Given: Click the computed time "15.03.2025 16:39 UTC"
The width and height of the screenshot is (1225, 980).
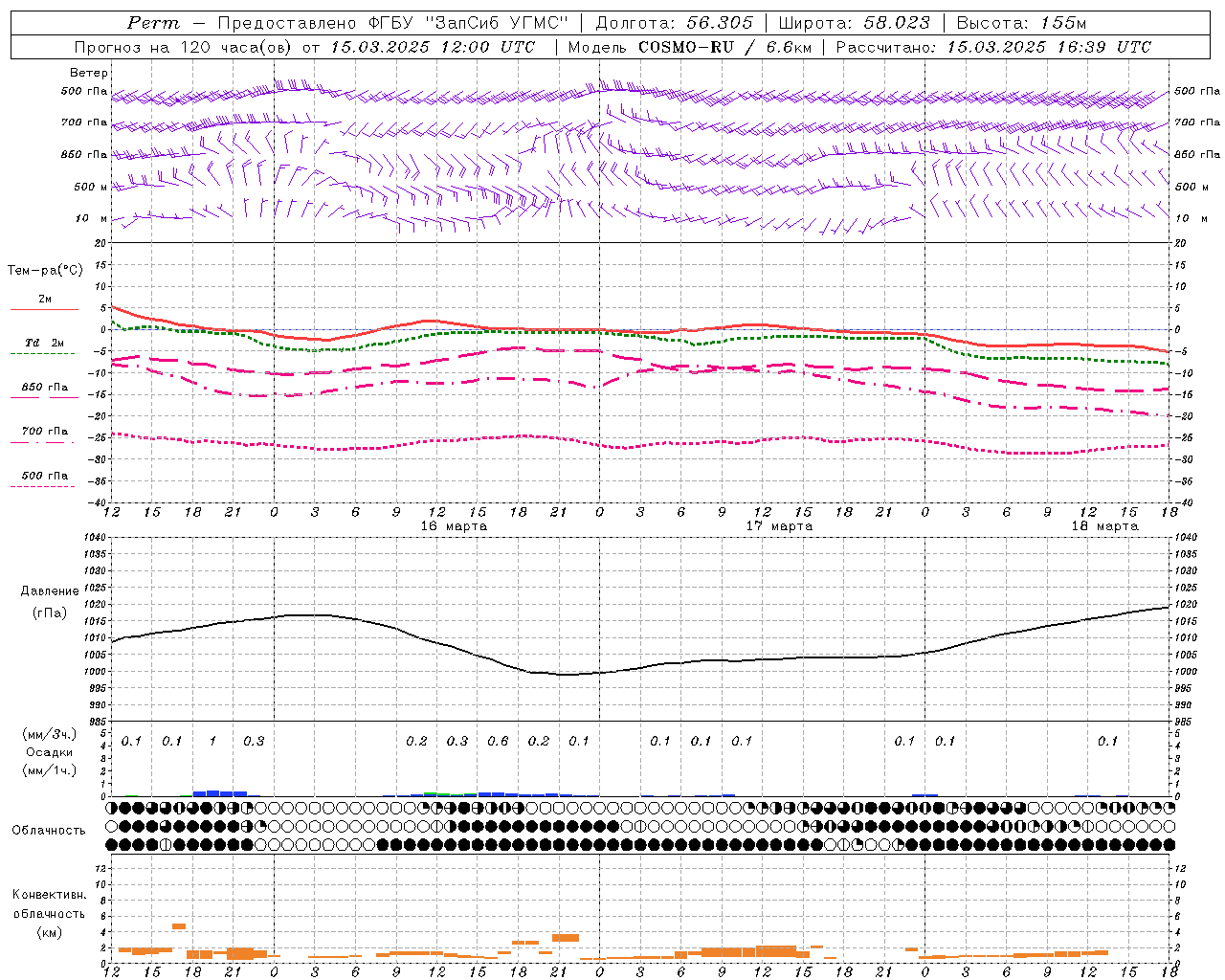Looking at the screenshot, I should coord(1049,47).
